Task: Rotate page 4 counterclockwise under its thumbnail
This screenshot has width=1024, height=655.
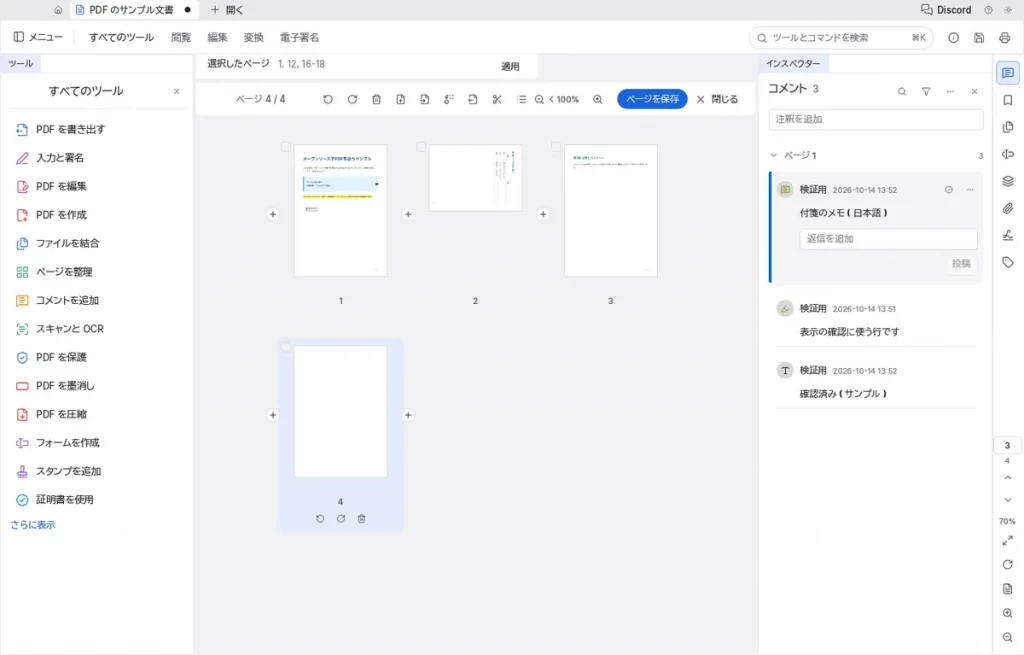Action: click(x=320, y=519)
